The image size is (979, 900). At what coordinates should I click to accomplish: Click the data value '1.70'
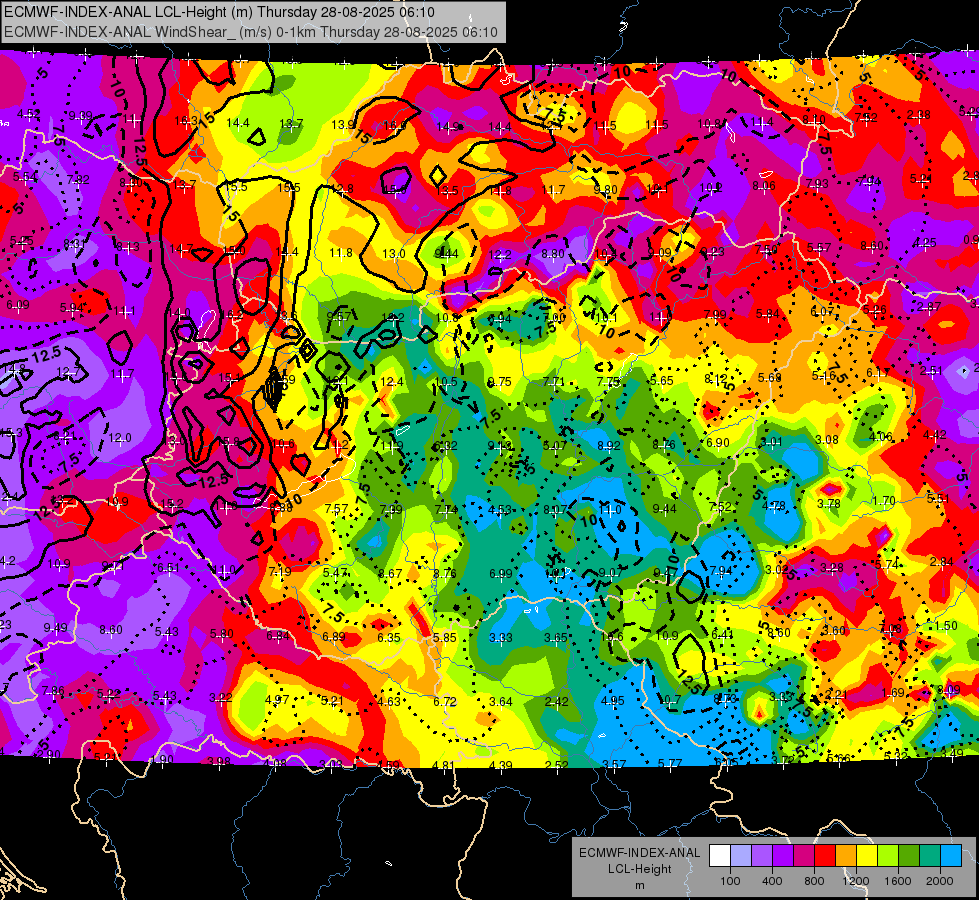[884, 501]
